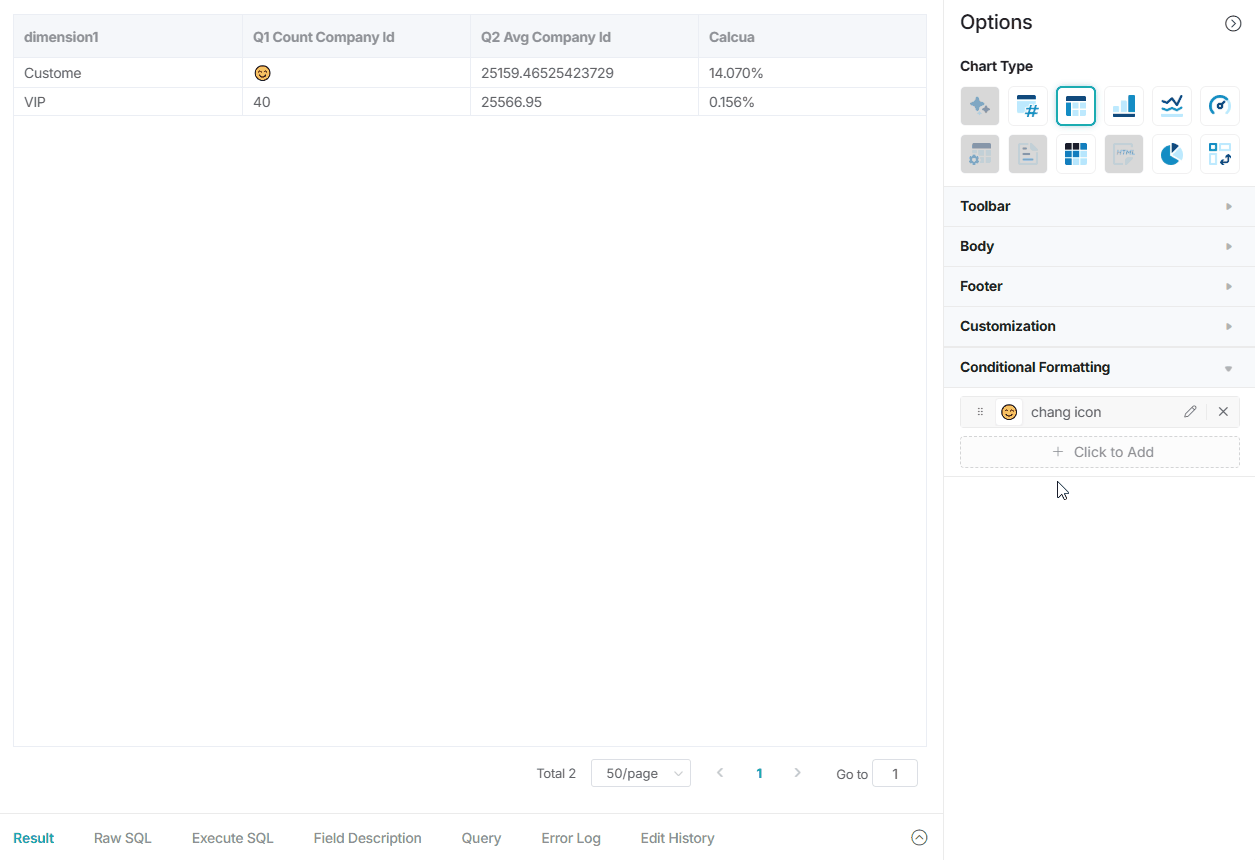The height and width of the screenshot is (860, 1255).
Task: Select the heatmap grid chart type
Action: click(x=1076, y=154)
